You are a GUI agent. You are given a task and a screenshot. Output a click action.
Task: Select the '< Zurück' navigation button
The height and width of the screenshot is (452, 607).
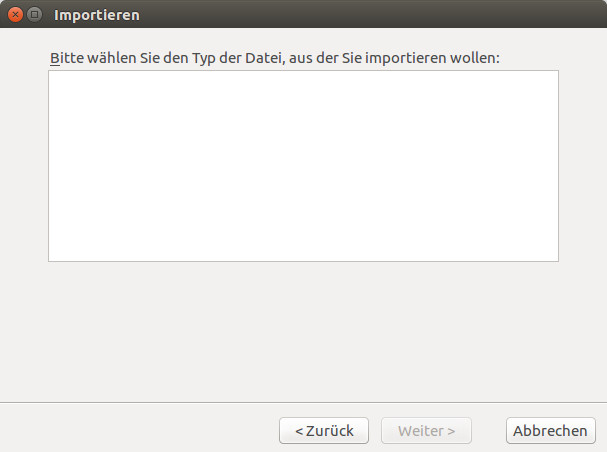pyautogui.click(x=324, y=431)
